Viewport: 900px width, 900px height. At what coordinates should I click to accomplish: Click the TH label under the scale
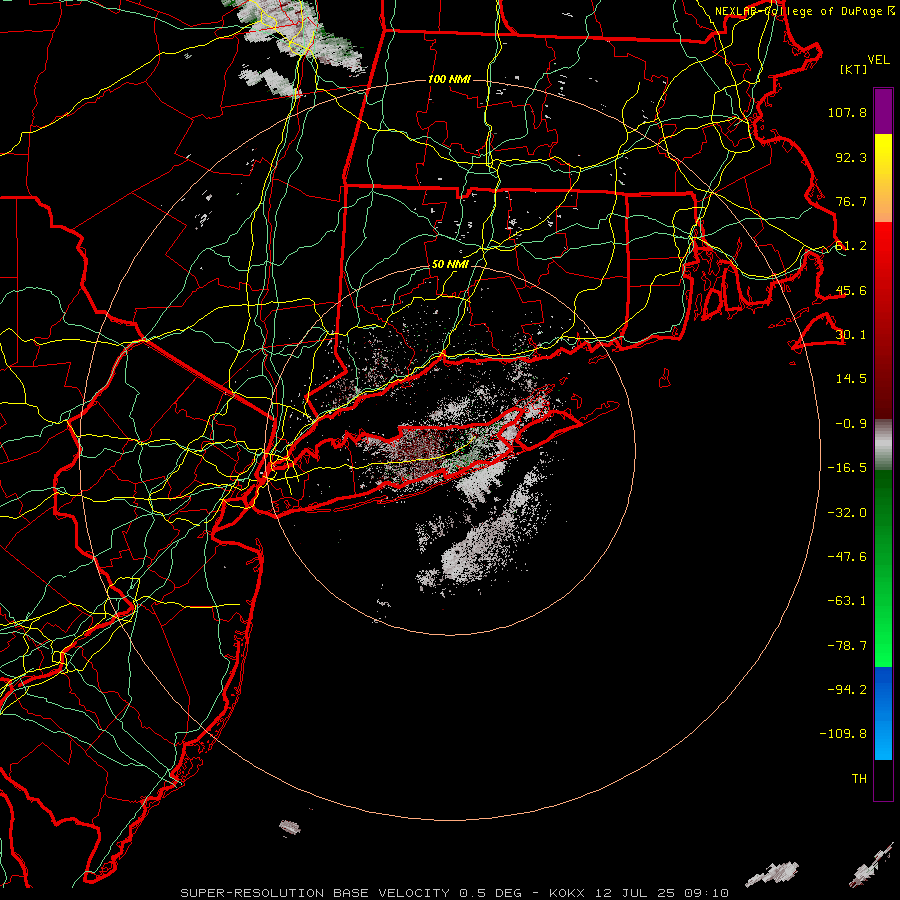(x=859, y=779)
